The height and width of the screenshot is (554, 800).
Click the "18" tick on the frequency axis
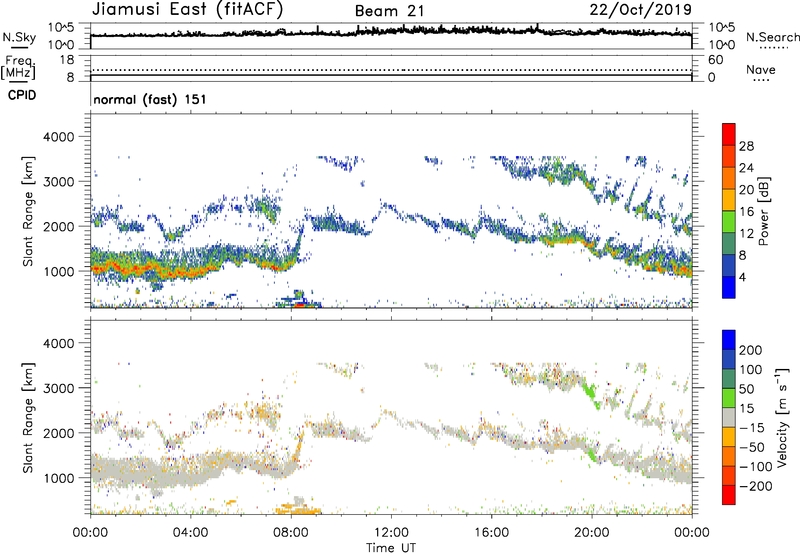point(67,60)
